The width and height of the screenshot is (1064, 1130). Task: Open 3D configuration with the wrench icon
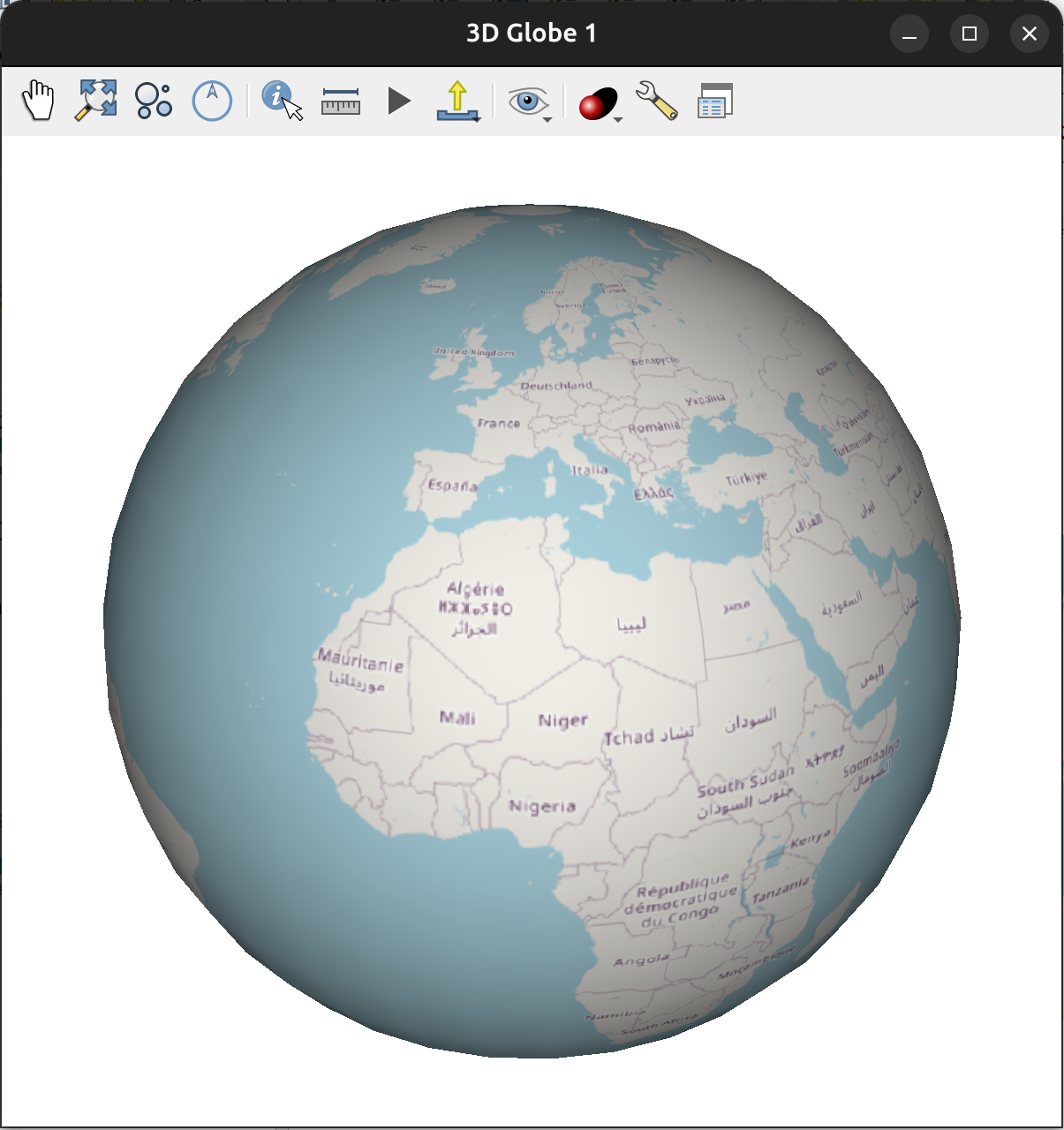coord(656,101)
